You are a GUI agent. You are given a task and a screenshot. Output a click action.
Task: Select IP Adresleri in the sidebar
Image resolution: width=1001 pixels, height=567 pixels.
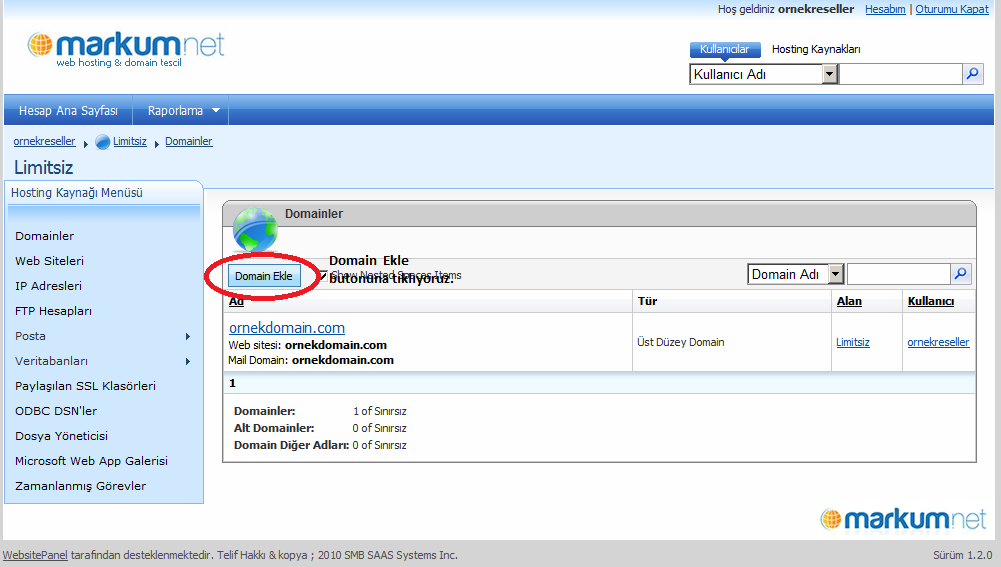49,286
